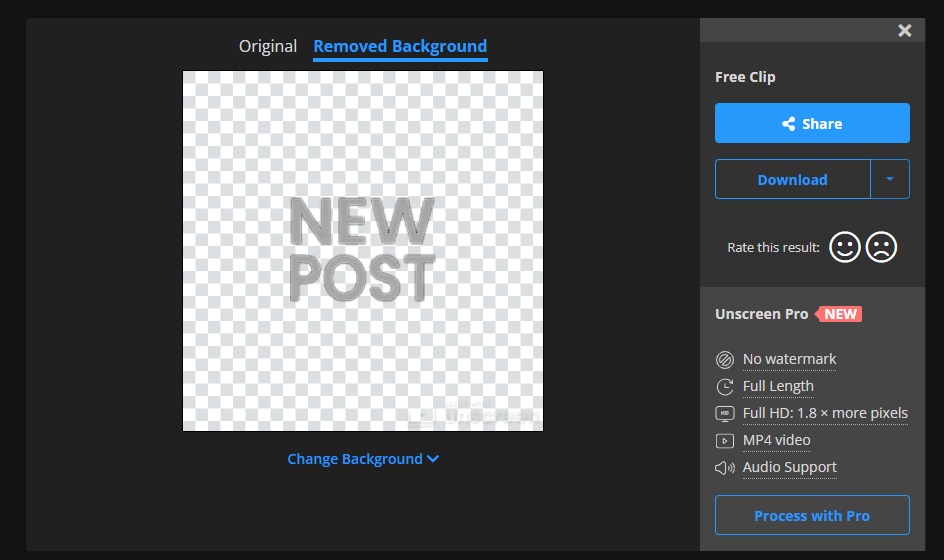Click the No watermark crossed-circle icon

[x=725, y=359]
